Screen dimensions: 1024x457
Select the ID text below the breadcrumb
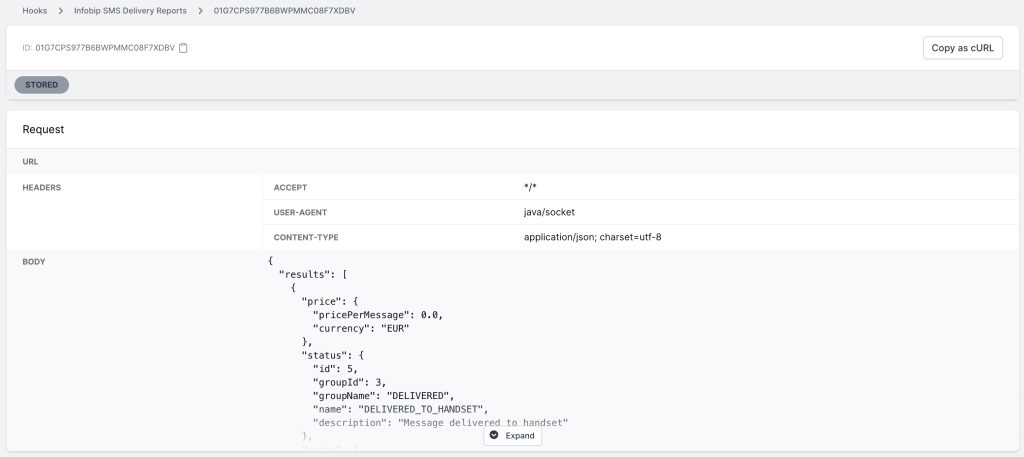[x=98, y=47]
